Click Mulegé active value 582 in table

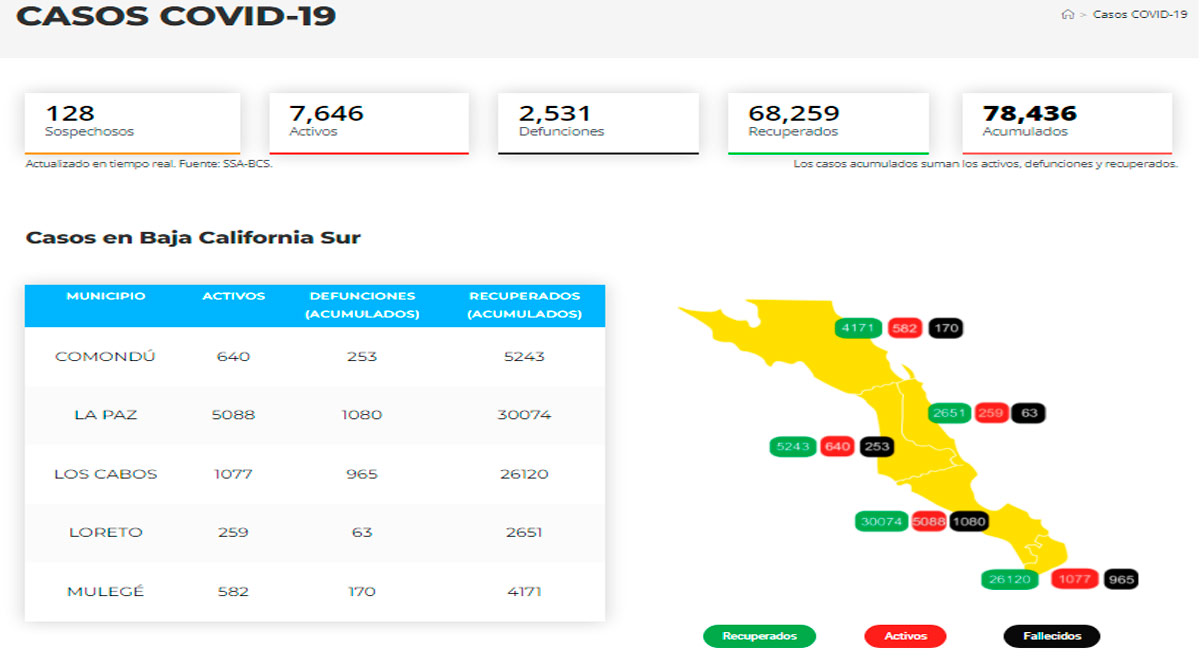[x=234, y=591]
